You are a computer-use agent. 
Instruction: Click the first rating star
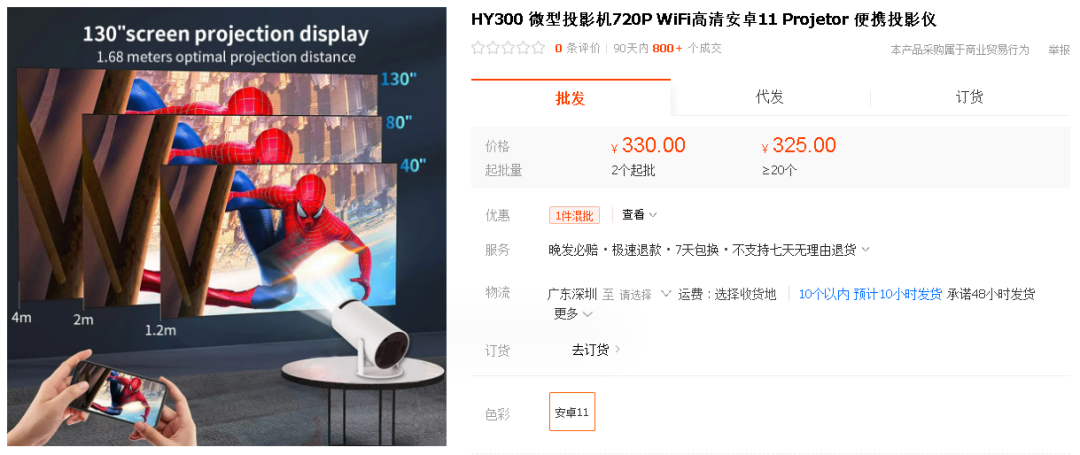tap(477, 48)
